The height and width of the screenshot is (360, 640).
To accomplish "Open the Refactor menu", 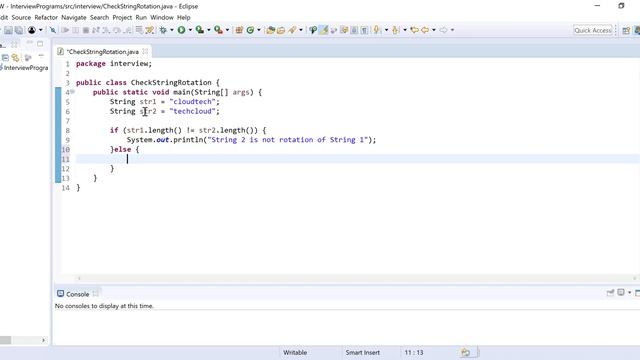I will pos(46,18).
